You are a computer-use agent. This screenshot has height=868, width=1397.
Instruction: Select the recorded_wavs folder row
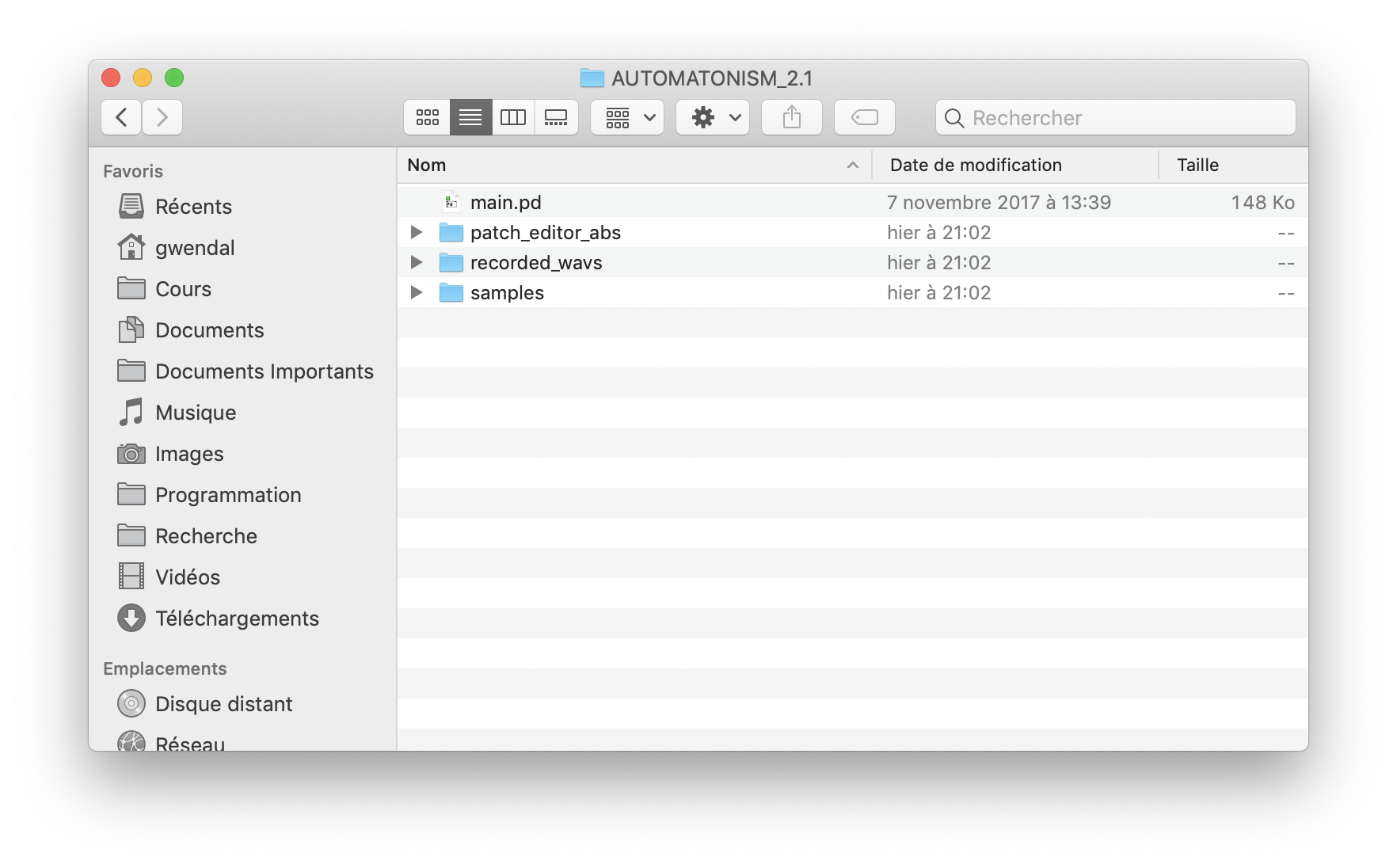point(852,262)
